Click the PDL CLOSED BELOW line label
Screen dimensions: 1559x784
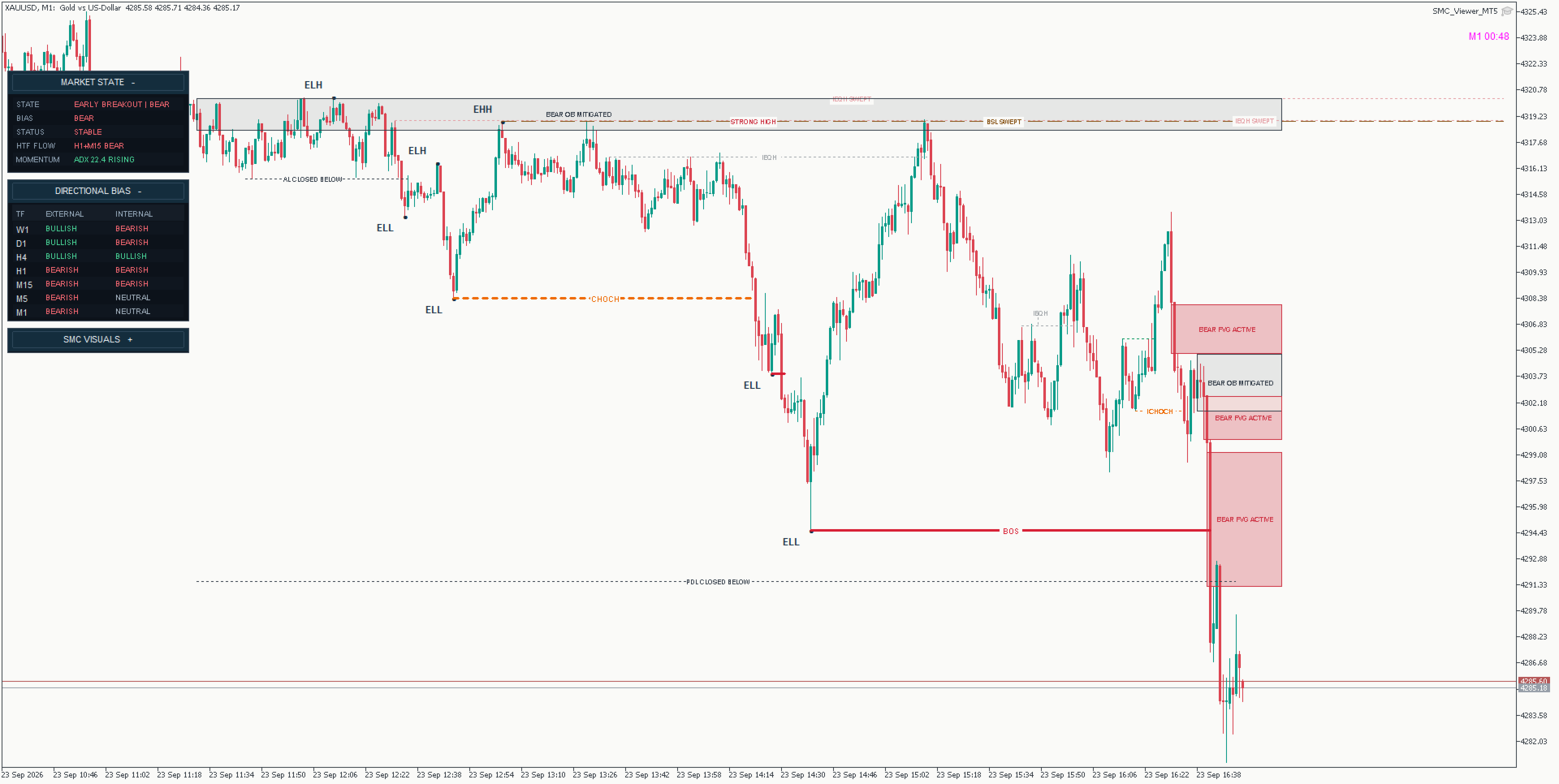[718, 582]
